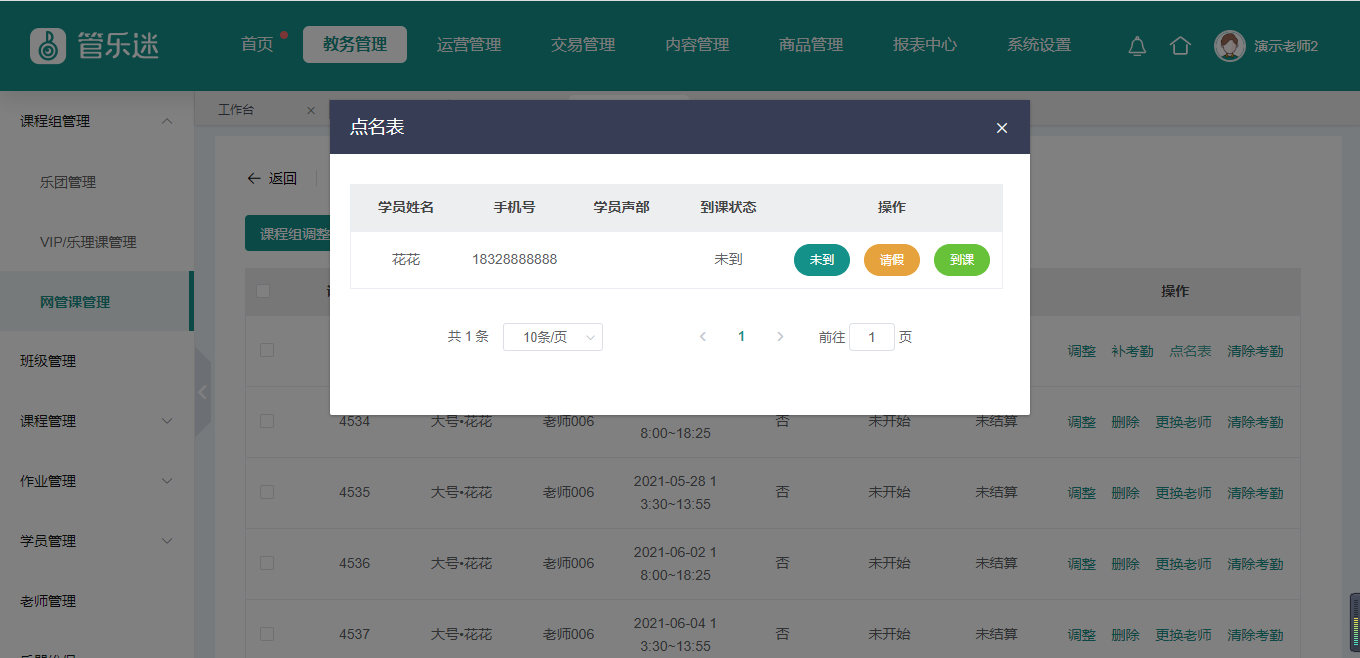Open the 报表中心 top menu
The width and height of the screenshot is (1360, 658).
(925, 45)
